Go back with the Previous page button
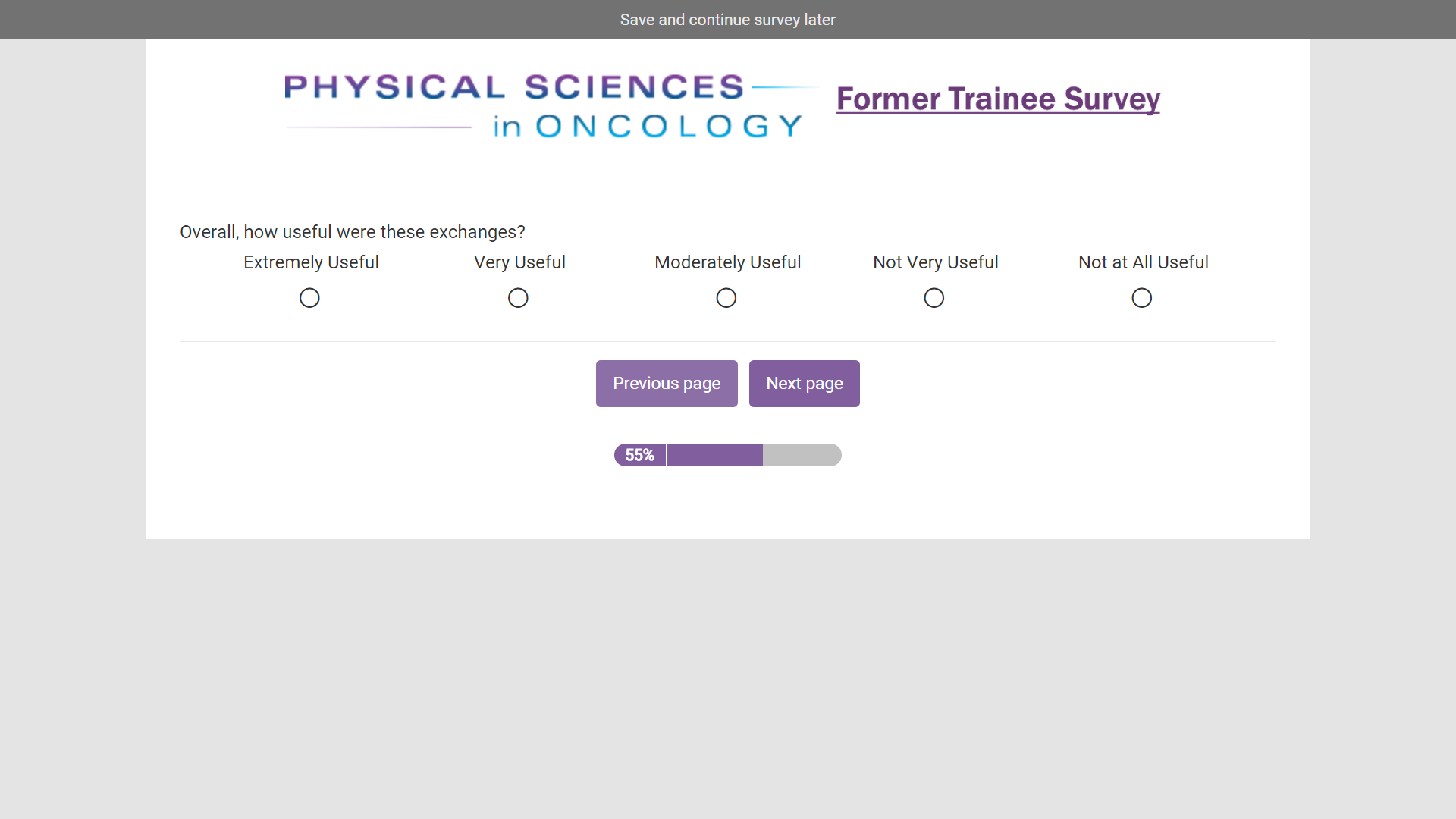 tap(667, 384)
